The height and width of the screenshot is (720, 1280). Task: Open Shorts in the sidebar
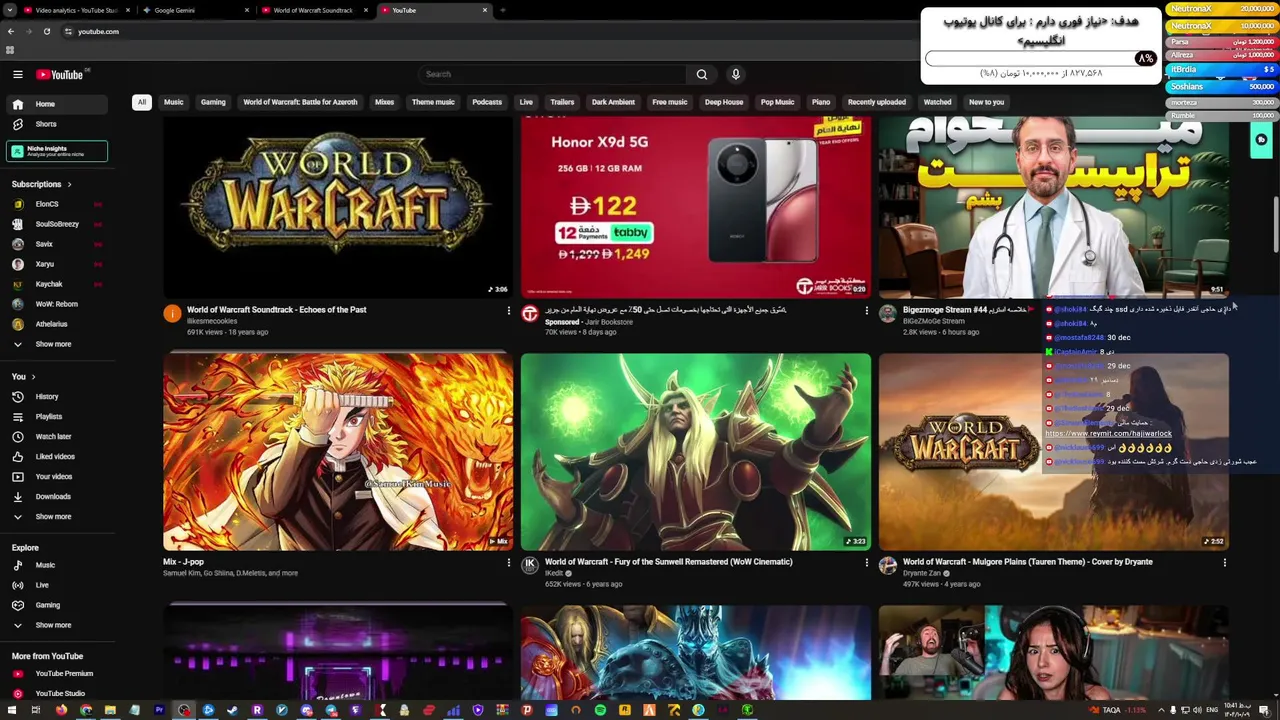pos(58,124)
